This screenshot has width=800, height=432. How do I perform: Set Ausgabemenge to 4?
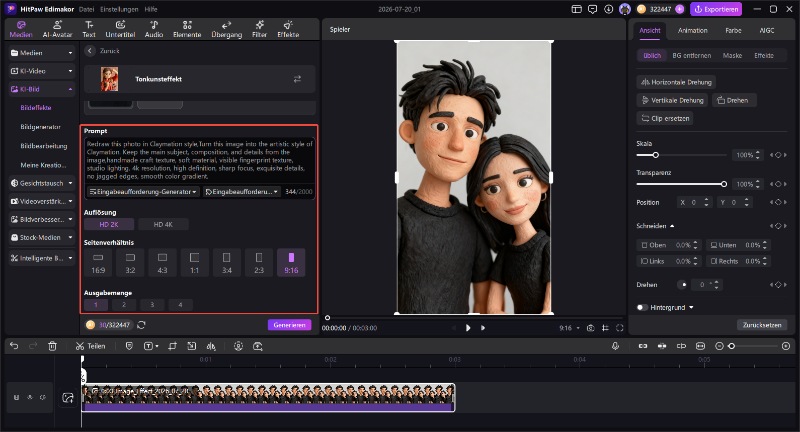point(180,304)
